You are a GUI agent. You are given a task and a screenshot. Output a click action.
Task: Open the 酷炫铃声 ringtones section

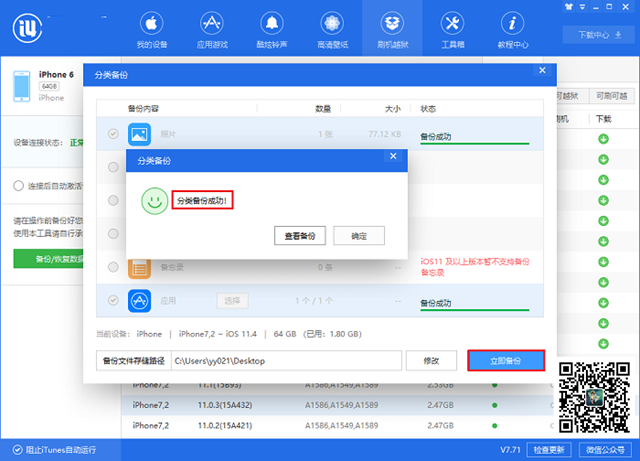pos(272,30)
